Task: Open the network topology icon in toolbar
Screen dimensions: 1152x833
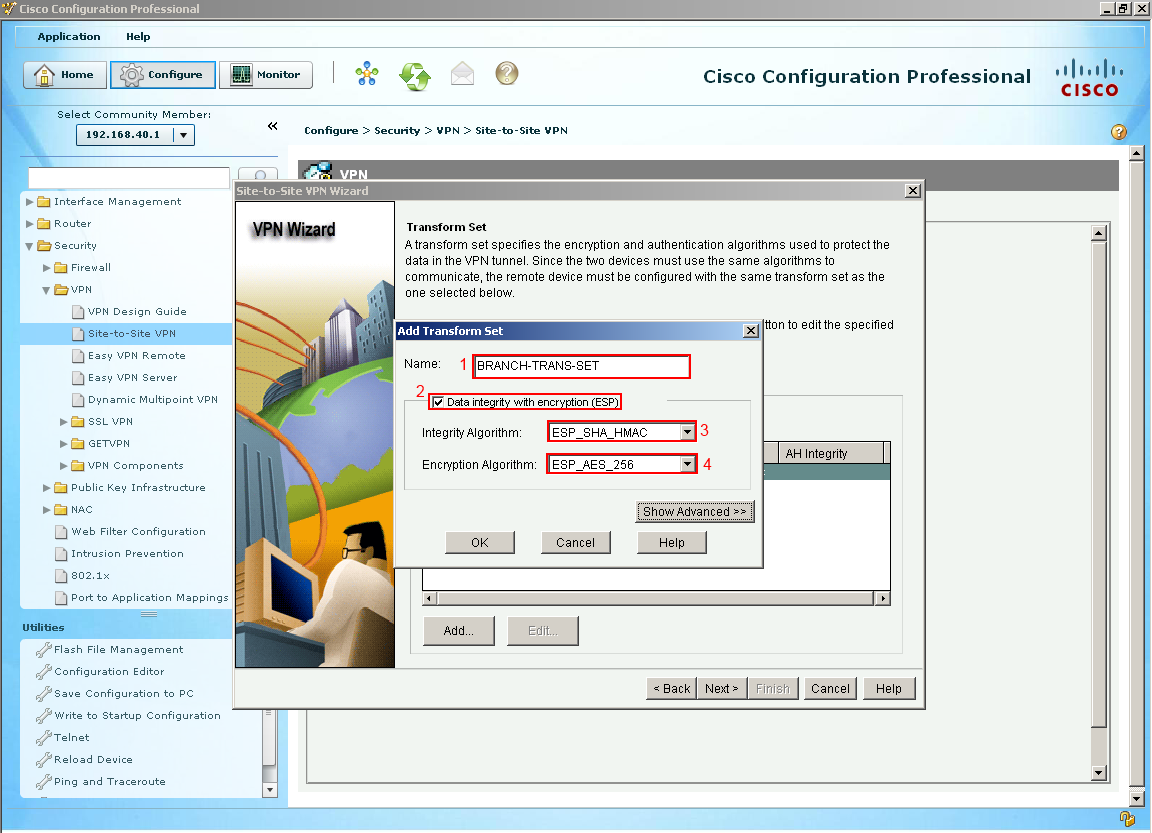Action: [367, 74]
